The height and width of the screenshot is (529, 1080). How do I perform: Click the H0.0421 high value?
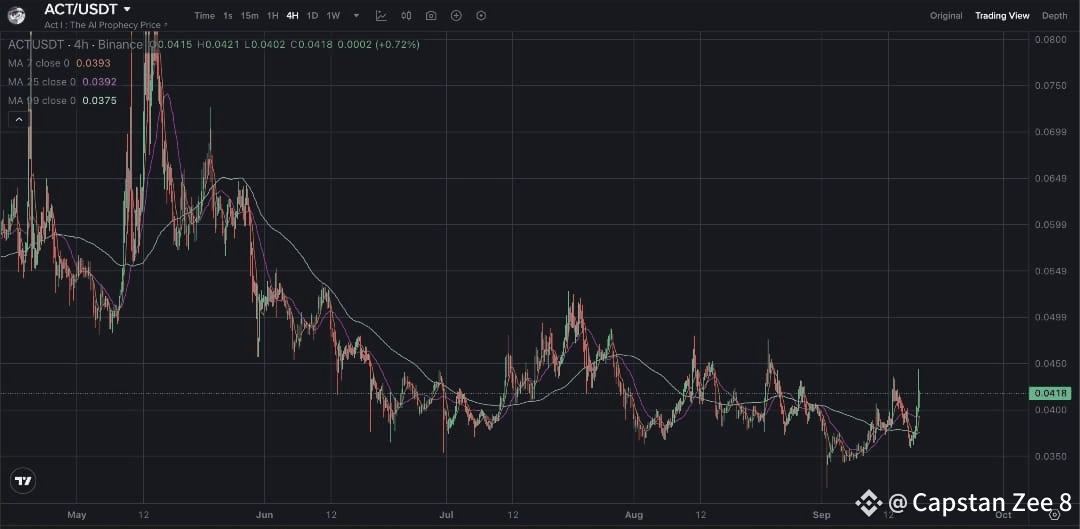tap(218, 45)
